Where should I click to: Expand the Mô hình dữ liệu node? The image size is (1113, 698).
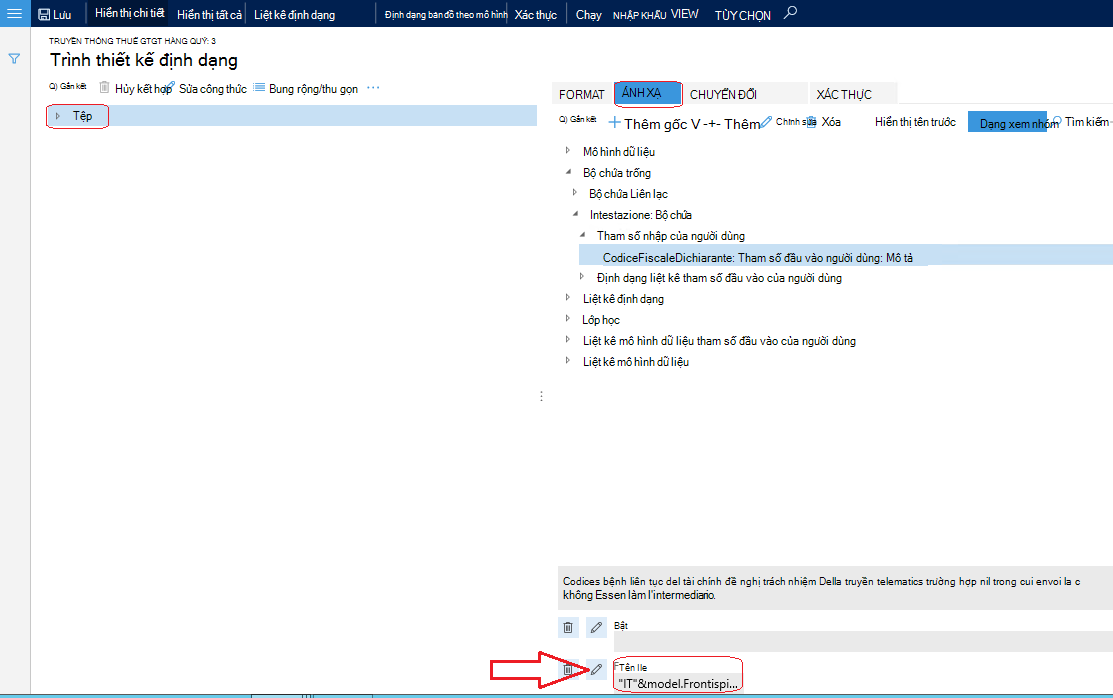[568, 151]
